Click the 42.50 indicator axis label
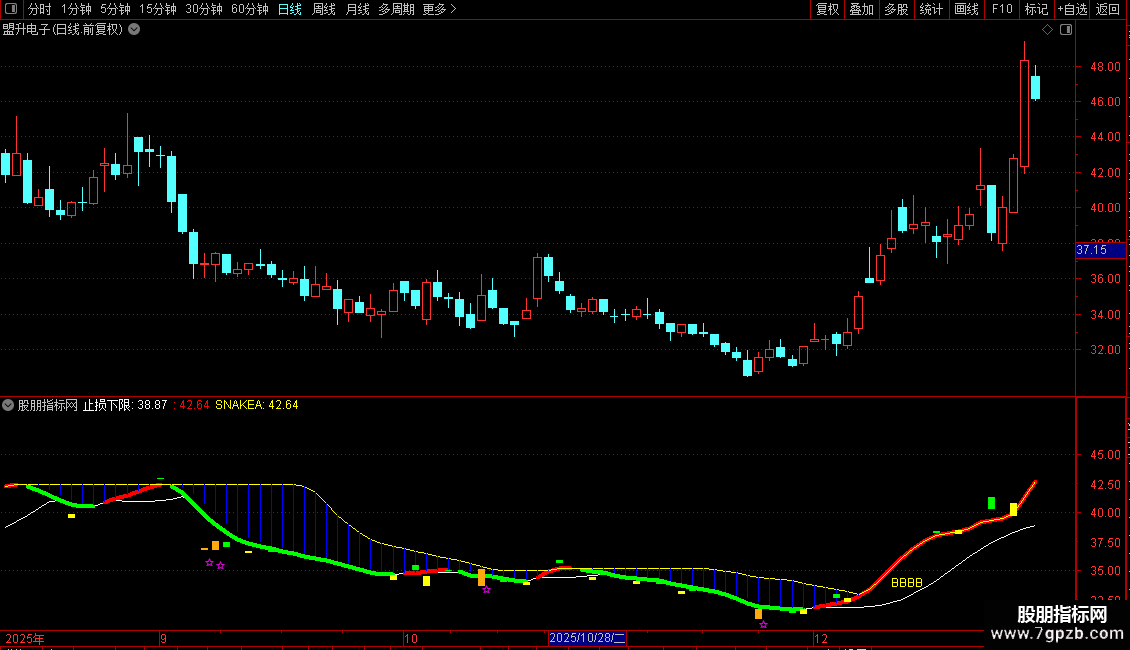Screen dimensions: 1130x650 [x=1105, y=485]
